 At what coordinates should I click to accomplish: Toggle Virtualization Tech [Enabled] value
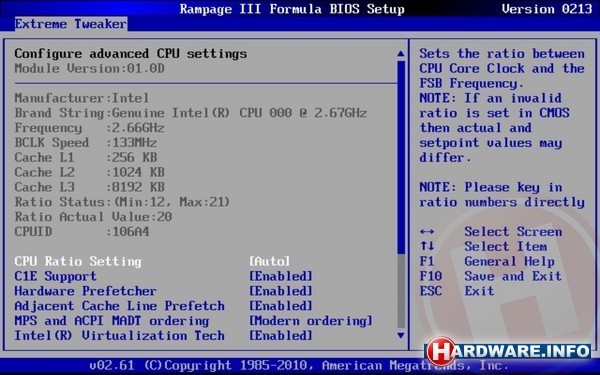pos(281,336)
